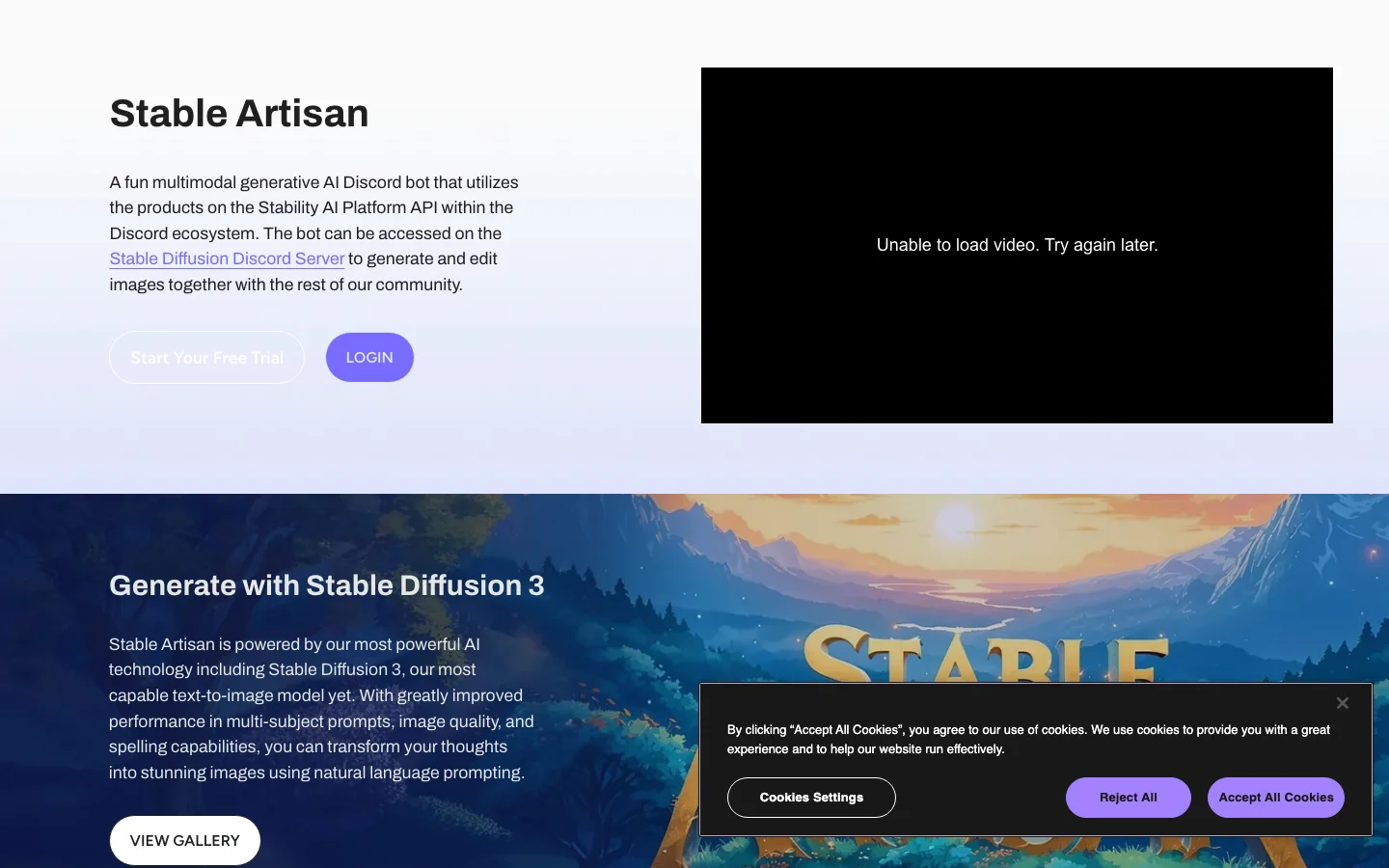
Task: Open the Stable Diffusion Discord Server link
Action: [x=227, y=258]
